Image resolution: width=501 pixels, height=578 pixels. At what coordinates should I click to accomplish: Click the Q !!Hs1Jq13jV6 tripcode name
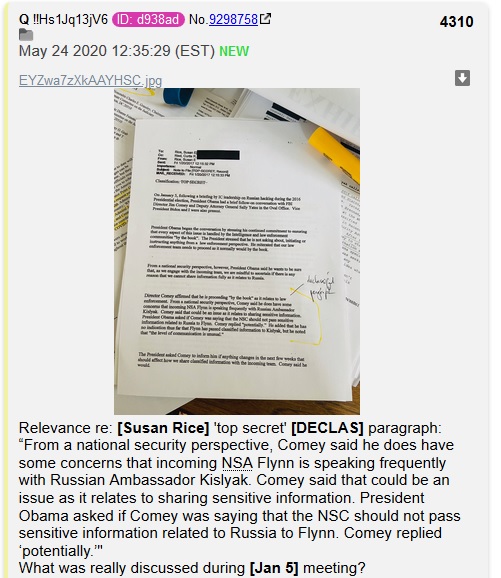click(63, 19)
